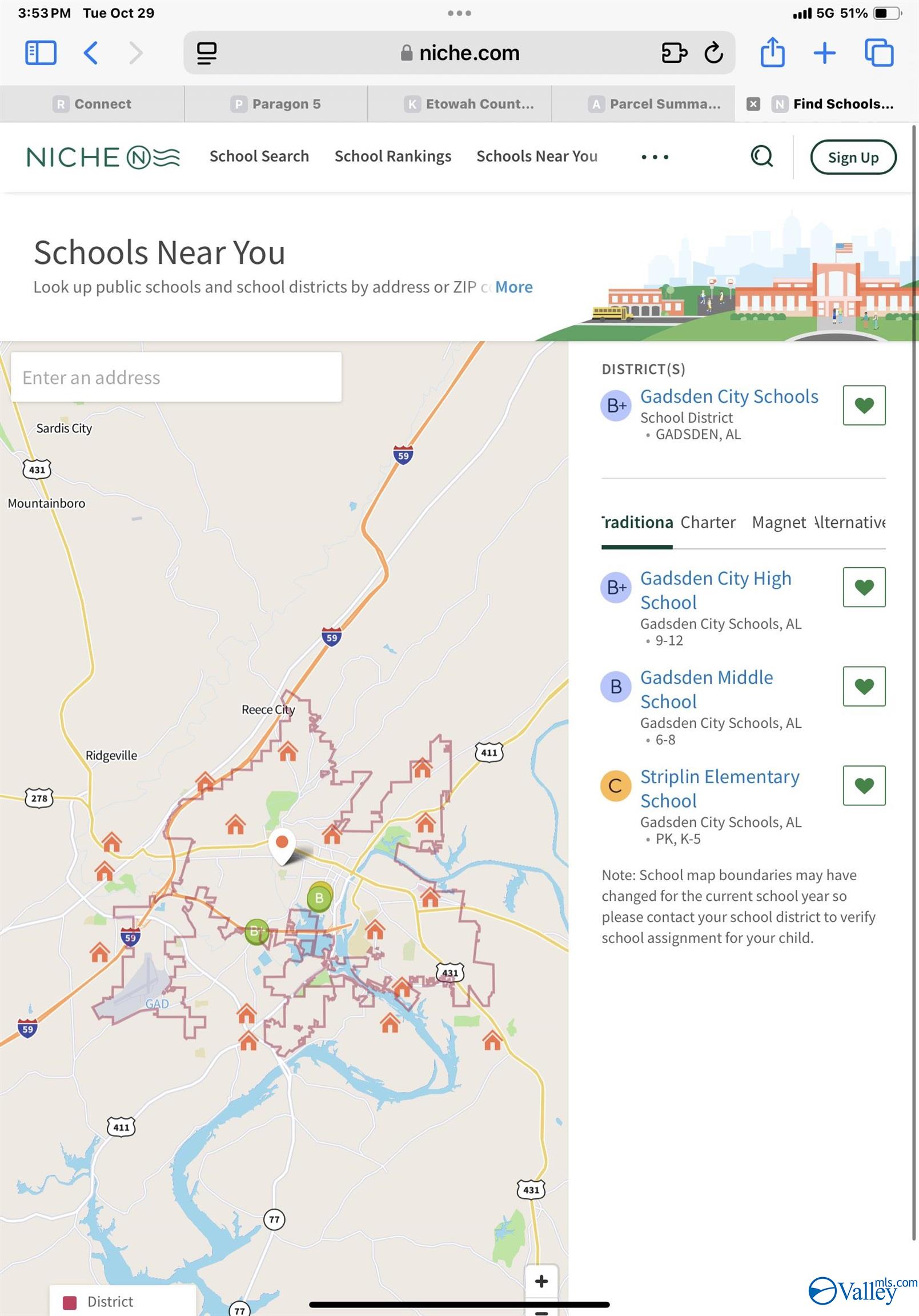Image resolution: width=919 pixels, height=1316 pixels.
Task: Click the B badge for Gadsden Middle
Action: [x=616, y=687]
